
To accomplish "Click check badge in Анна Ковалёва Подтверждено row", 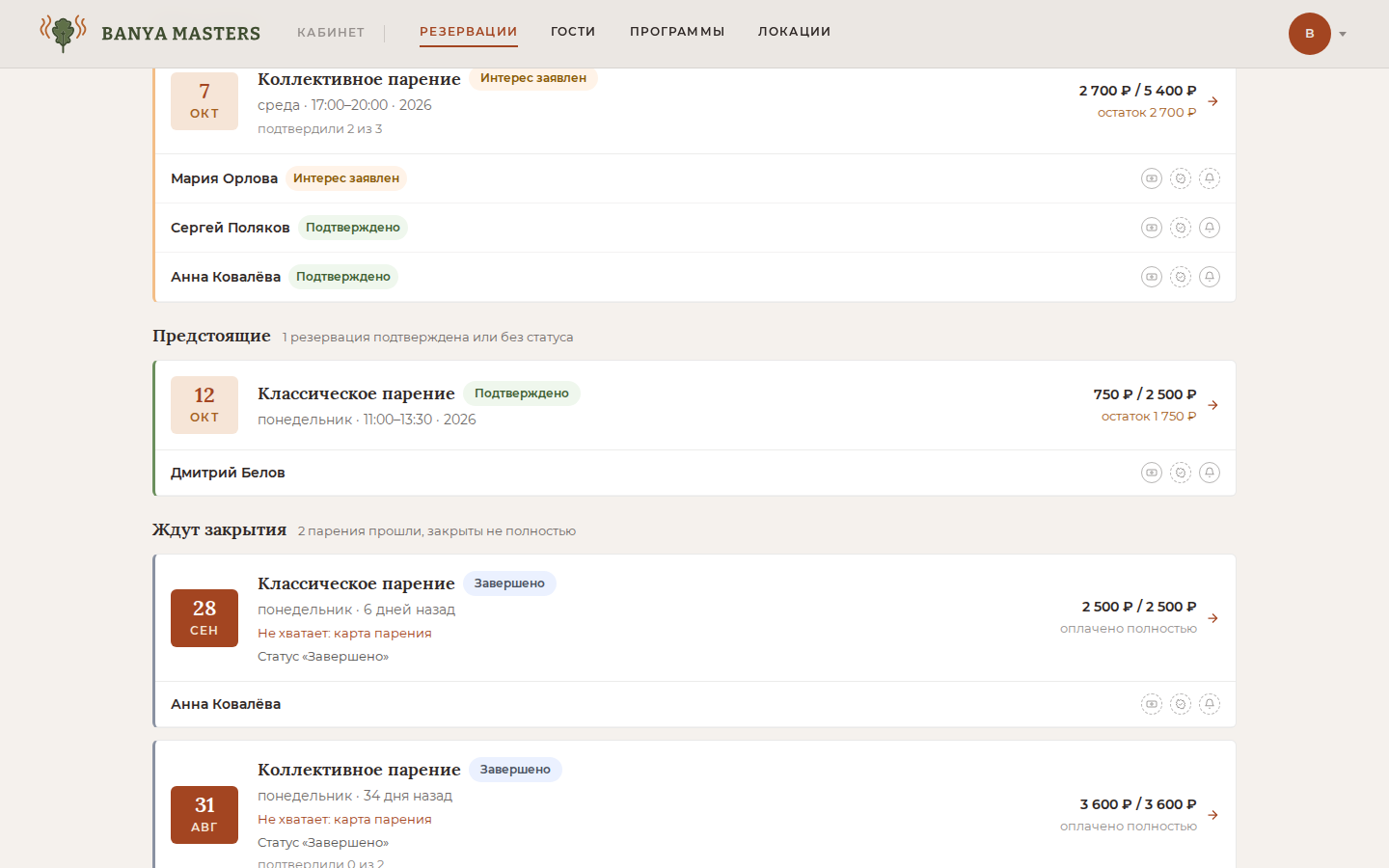I will click(x=1181, y=277).
